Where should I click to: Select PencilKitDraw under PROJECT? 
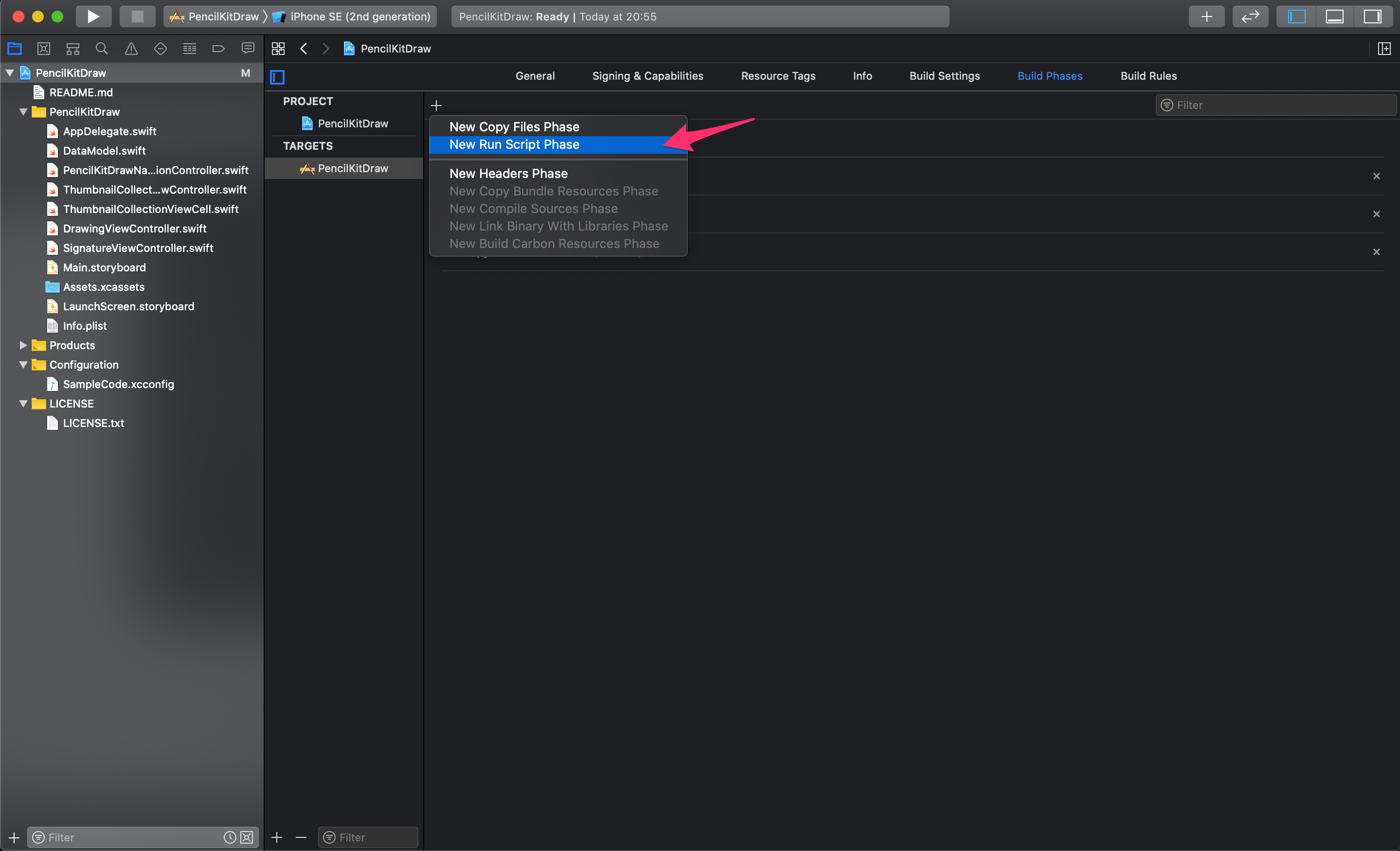pyautogui.click(x=345, y=124)
